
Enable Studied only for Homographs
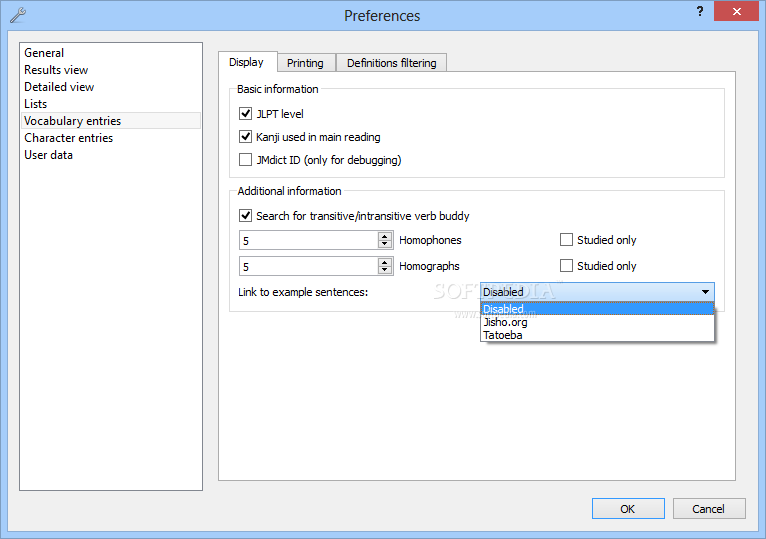(x=567, y=266)
